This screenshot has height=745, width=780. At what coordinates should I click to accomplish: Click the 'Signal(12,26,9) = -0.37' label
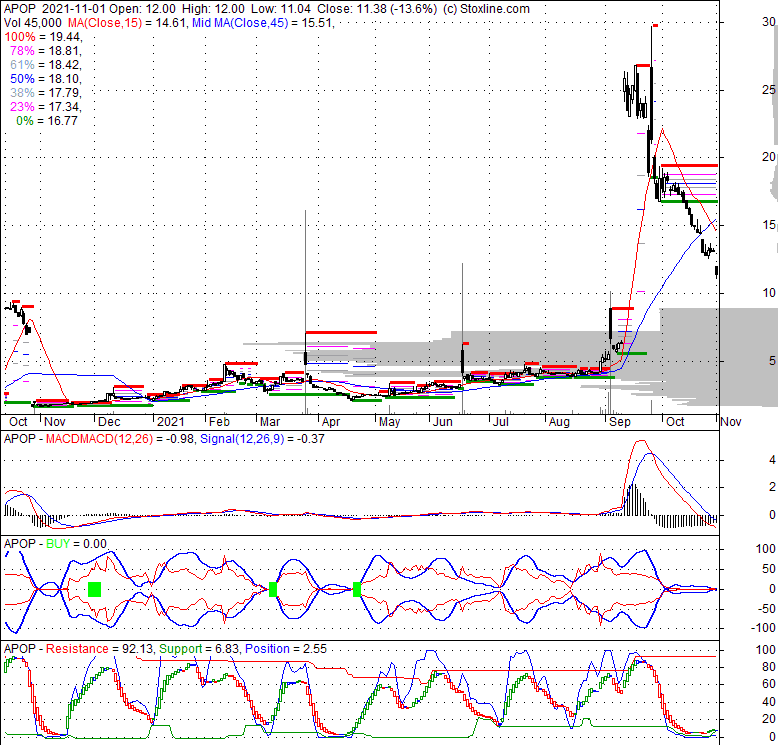[x=262, y=439]
